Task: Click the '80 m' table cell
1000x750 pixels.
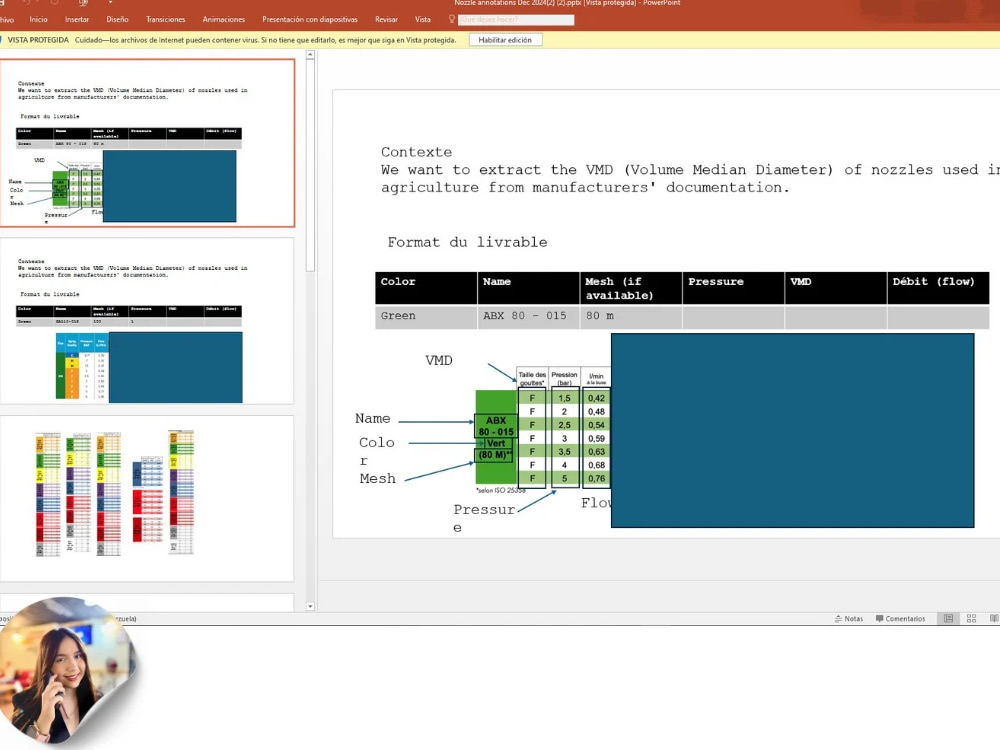Action: click(x=631, y=316)
